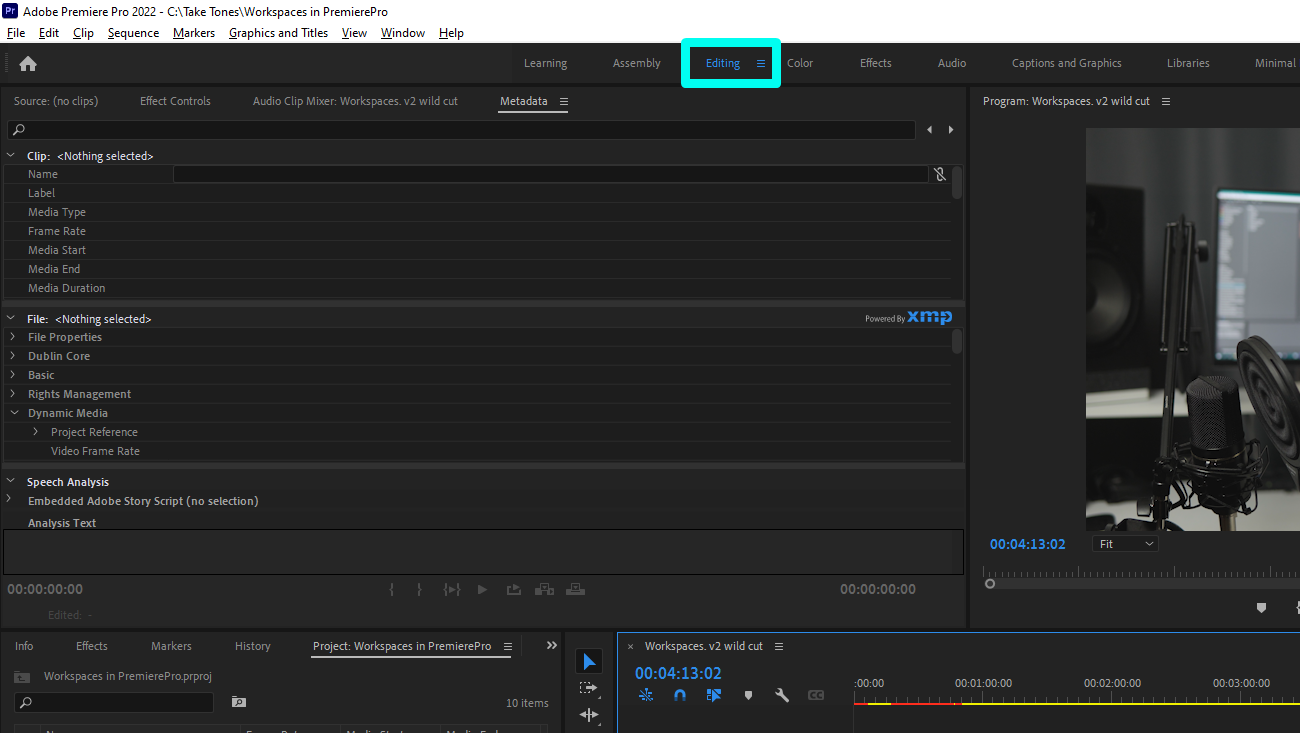Click the project bin folder icon
This screenshot has width=1300, height=733.
[21, 677]
